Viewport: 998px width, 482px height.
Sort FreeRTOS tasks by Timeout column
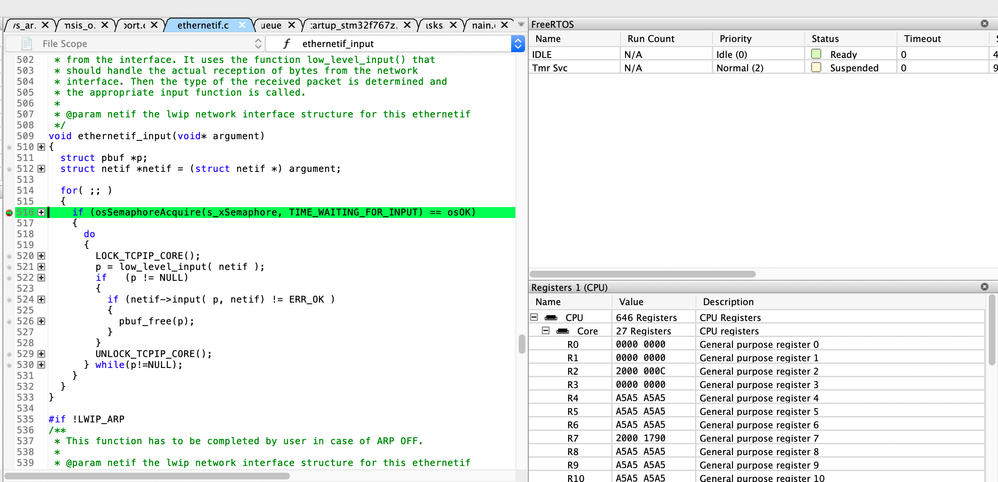[942, 39]
